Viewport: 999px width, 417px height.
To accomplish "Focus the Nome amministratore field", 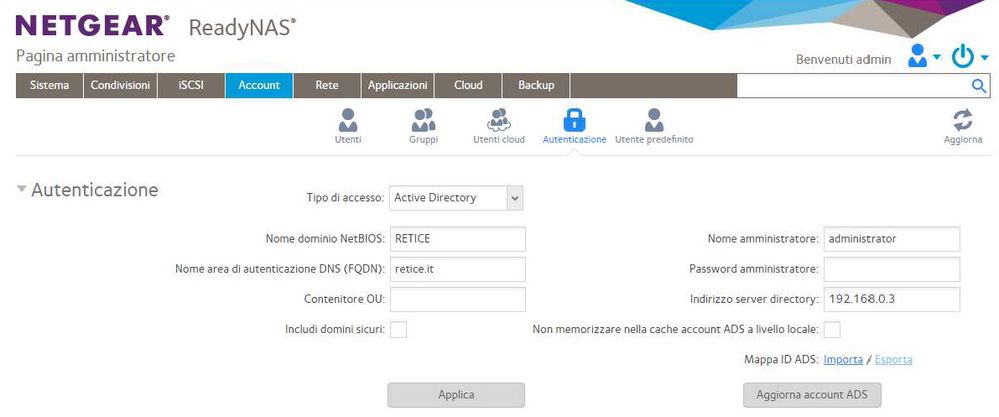I will [x=892, y=239].
